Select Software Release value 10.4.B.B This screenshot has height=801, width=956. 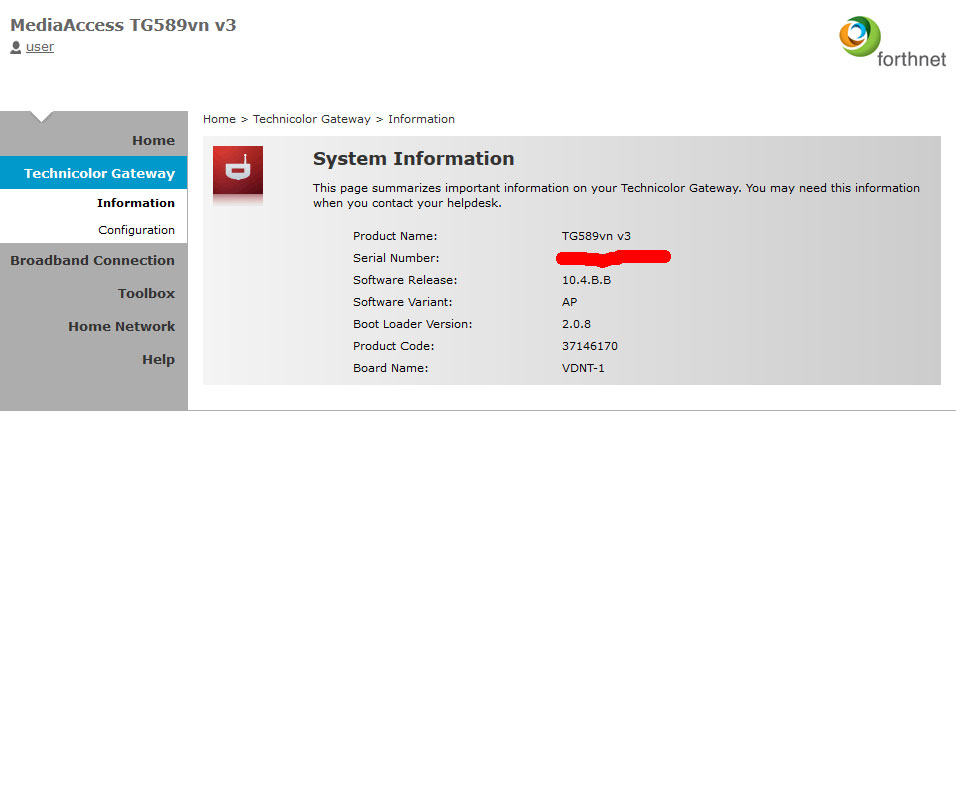[x=587, y=280]
